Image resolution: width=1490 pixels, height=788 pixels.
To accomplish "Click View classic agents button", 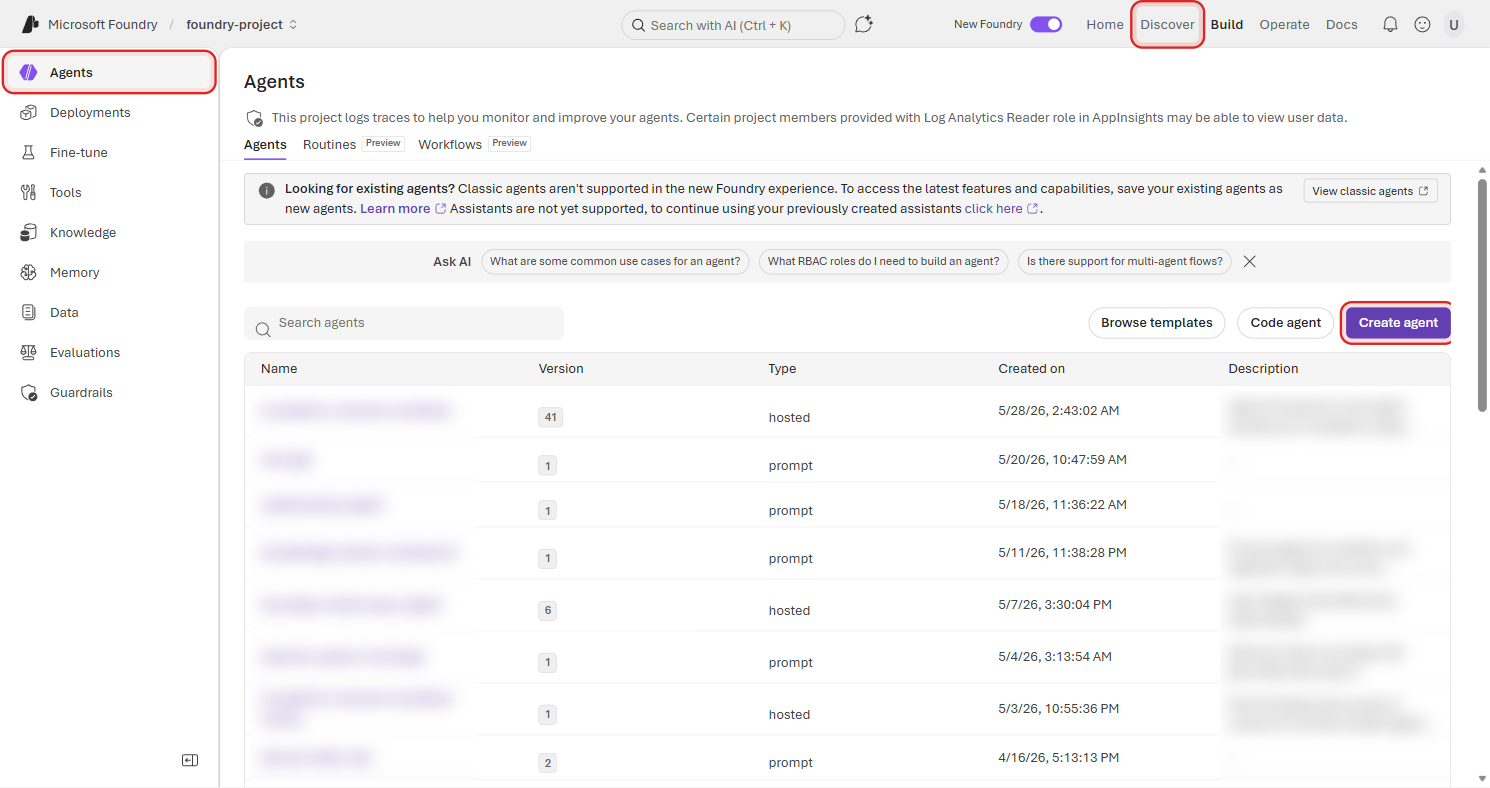I will (1370, 191).
